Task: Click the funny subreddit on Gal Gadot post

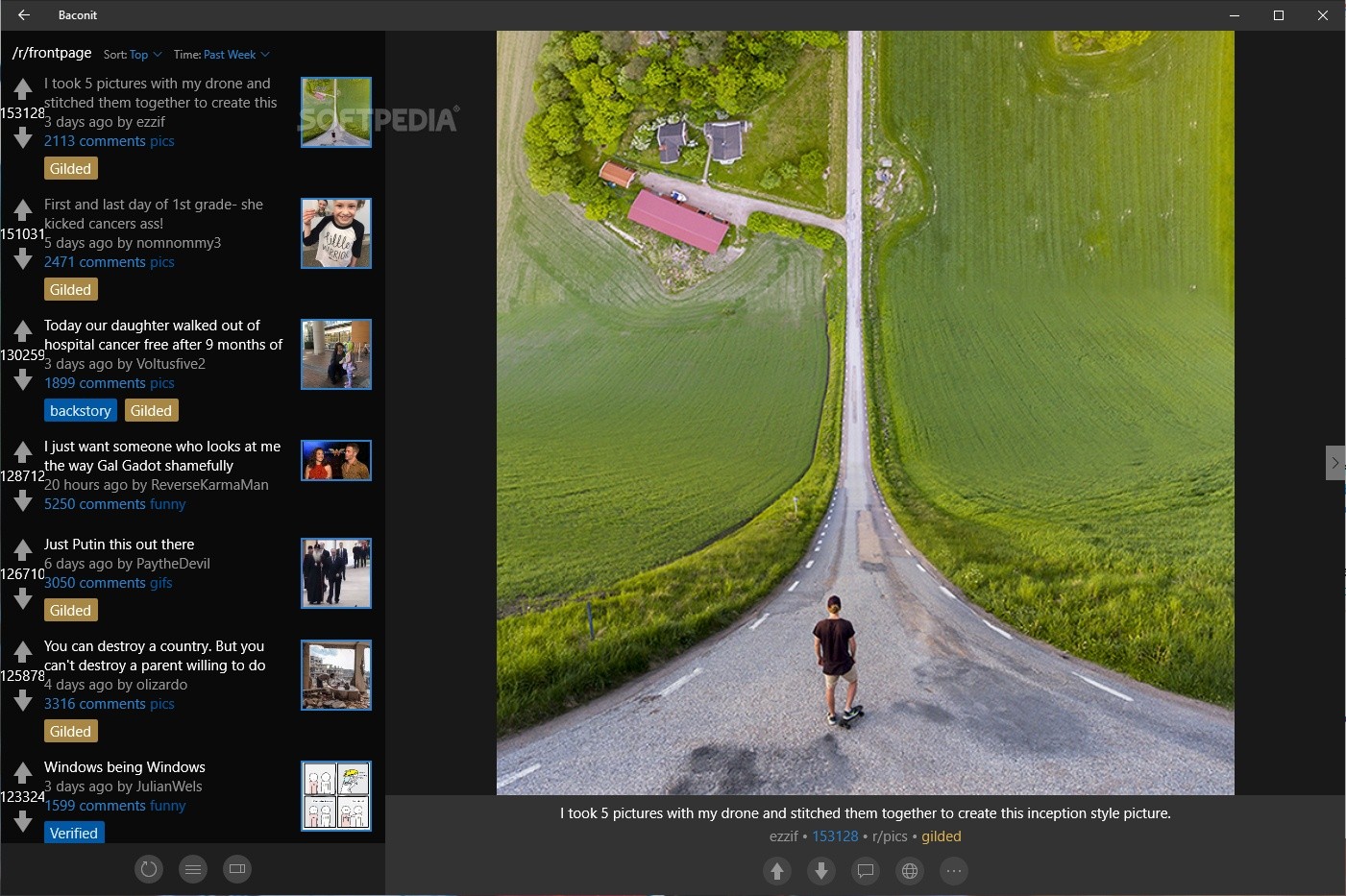Action: pos(168,504)
